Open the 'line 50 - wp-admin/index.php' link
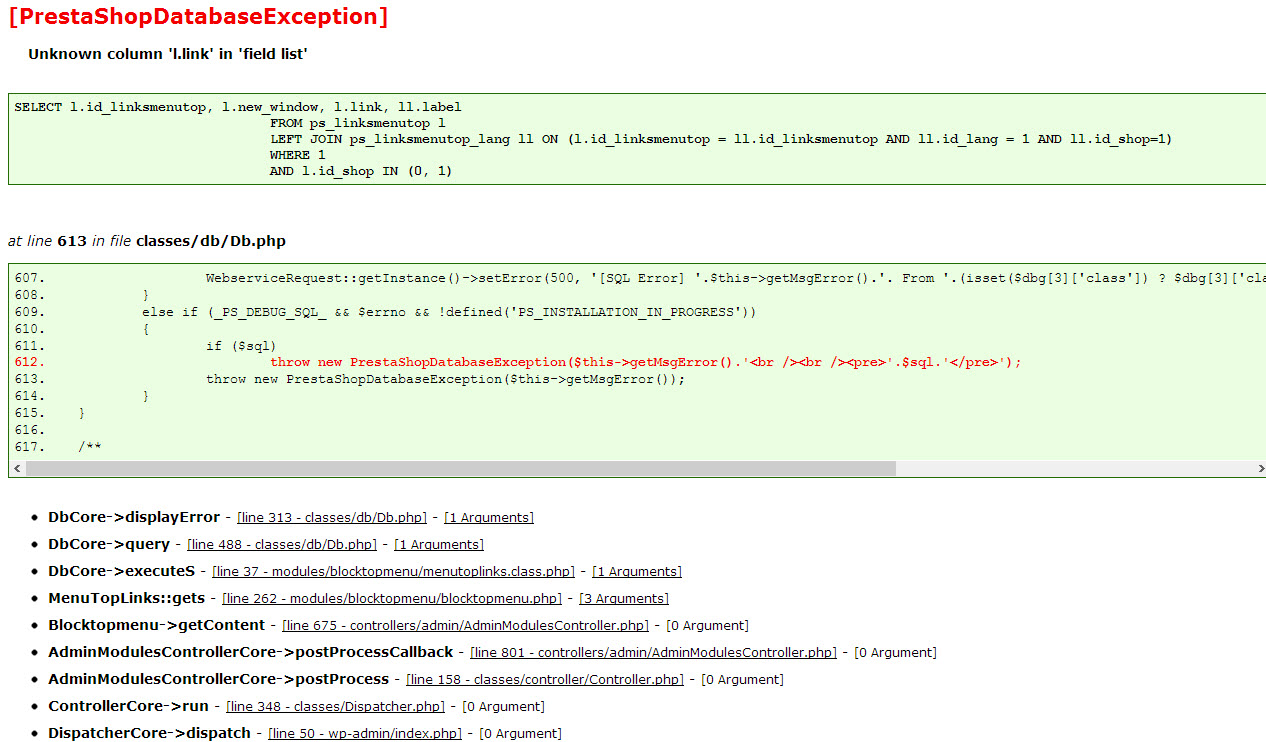Image resolution: width=1266 pixels, height=742 pixels. pos(365,734)
